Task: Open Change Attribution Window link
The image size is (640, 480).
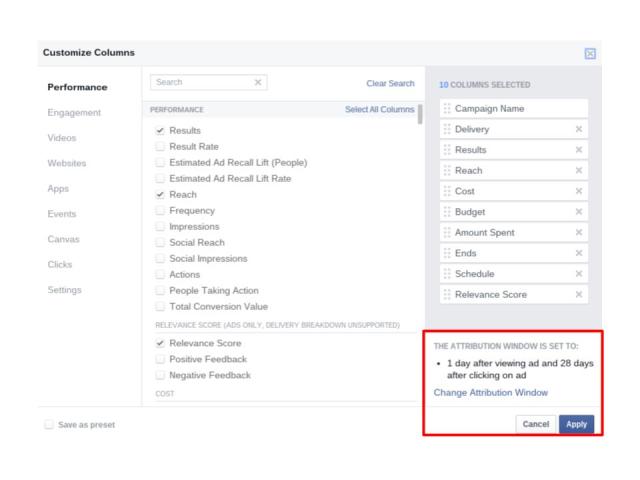Action: (491, 393)
